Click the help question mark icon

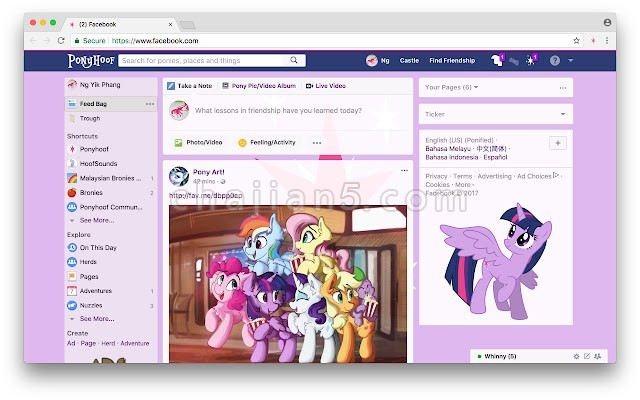[555, 61]
